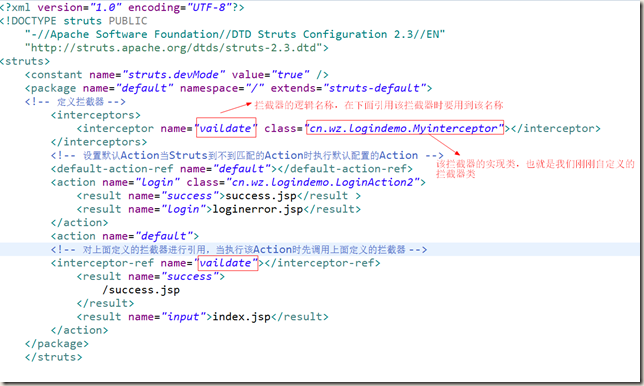Click the result name value "input"
The width and height of the screenshot is (644, 386).
tap(183, 317)
